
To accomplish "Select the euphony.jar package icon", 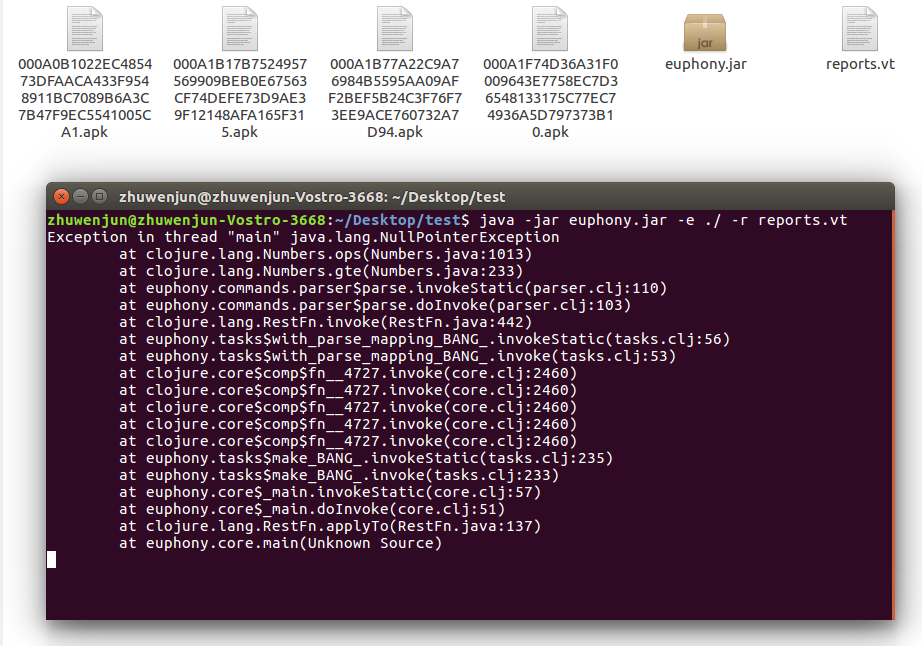I will pos(705,32).
